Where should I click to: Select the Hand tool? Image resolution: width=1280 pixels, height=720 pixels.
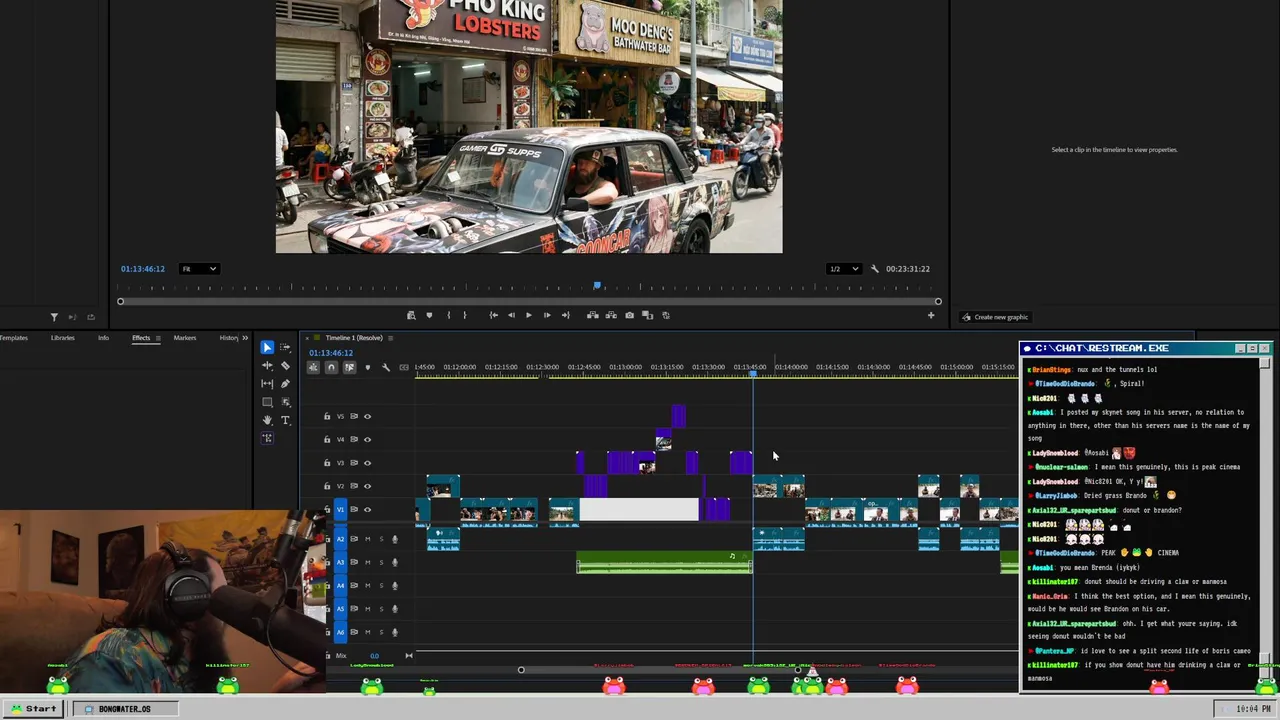(267, 420)
